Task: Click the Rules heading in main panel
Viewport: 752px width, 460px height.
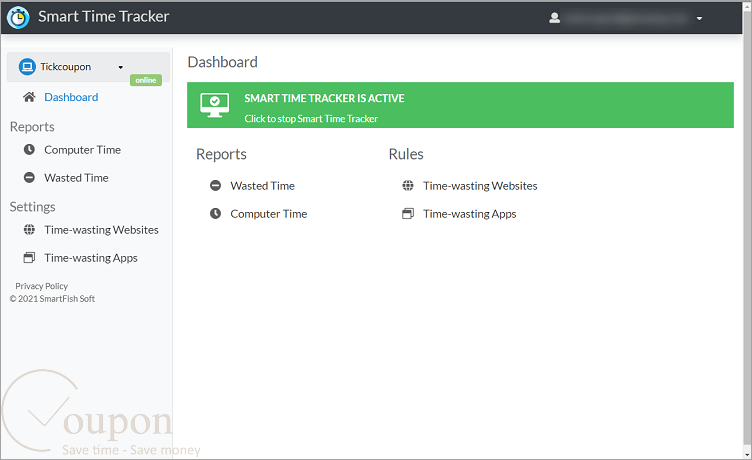Action: pyautogui.click(x=406, y=154)
